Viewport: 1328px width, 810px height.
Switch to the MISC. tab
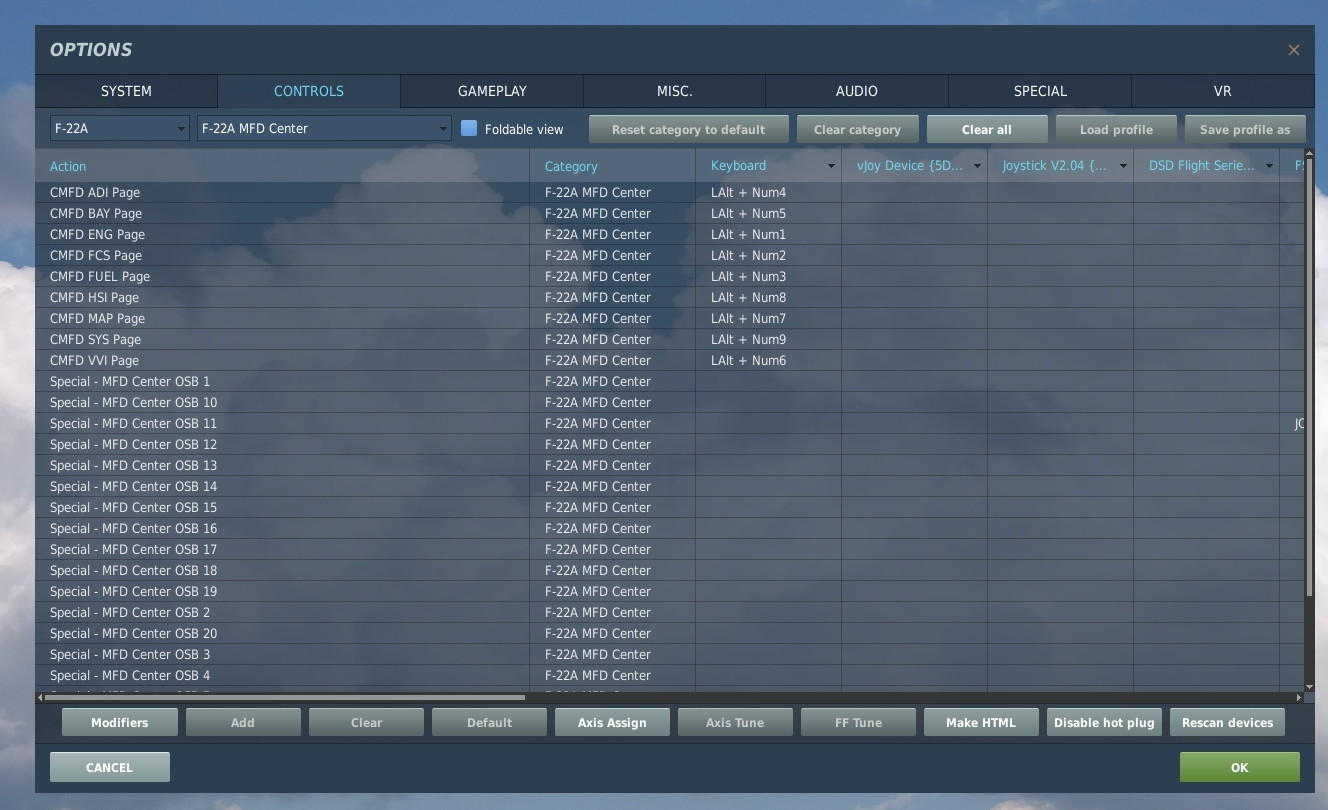[675, 91]
